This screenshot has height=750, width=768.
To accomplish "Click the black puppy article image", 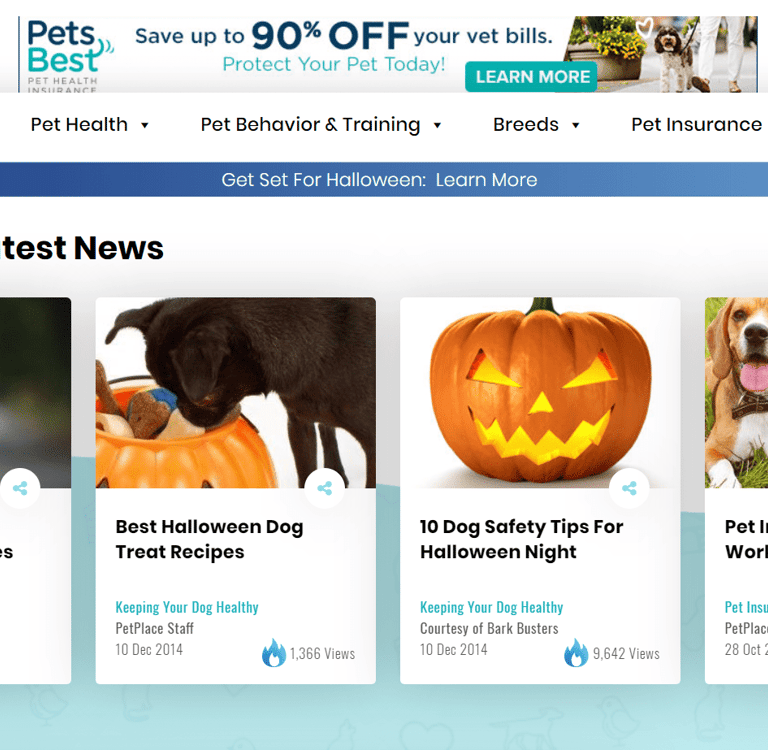I will [x=236, y=392].
